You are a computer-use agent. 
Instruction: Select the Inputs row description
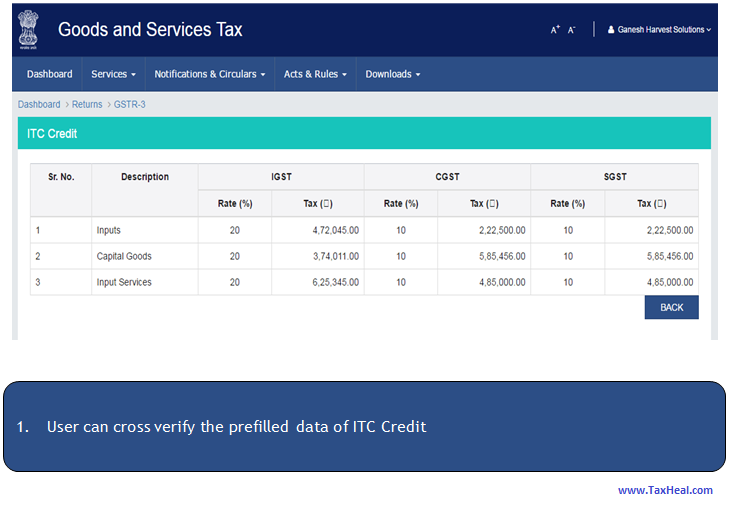point(109,231)
